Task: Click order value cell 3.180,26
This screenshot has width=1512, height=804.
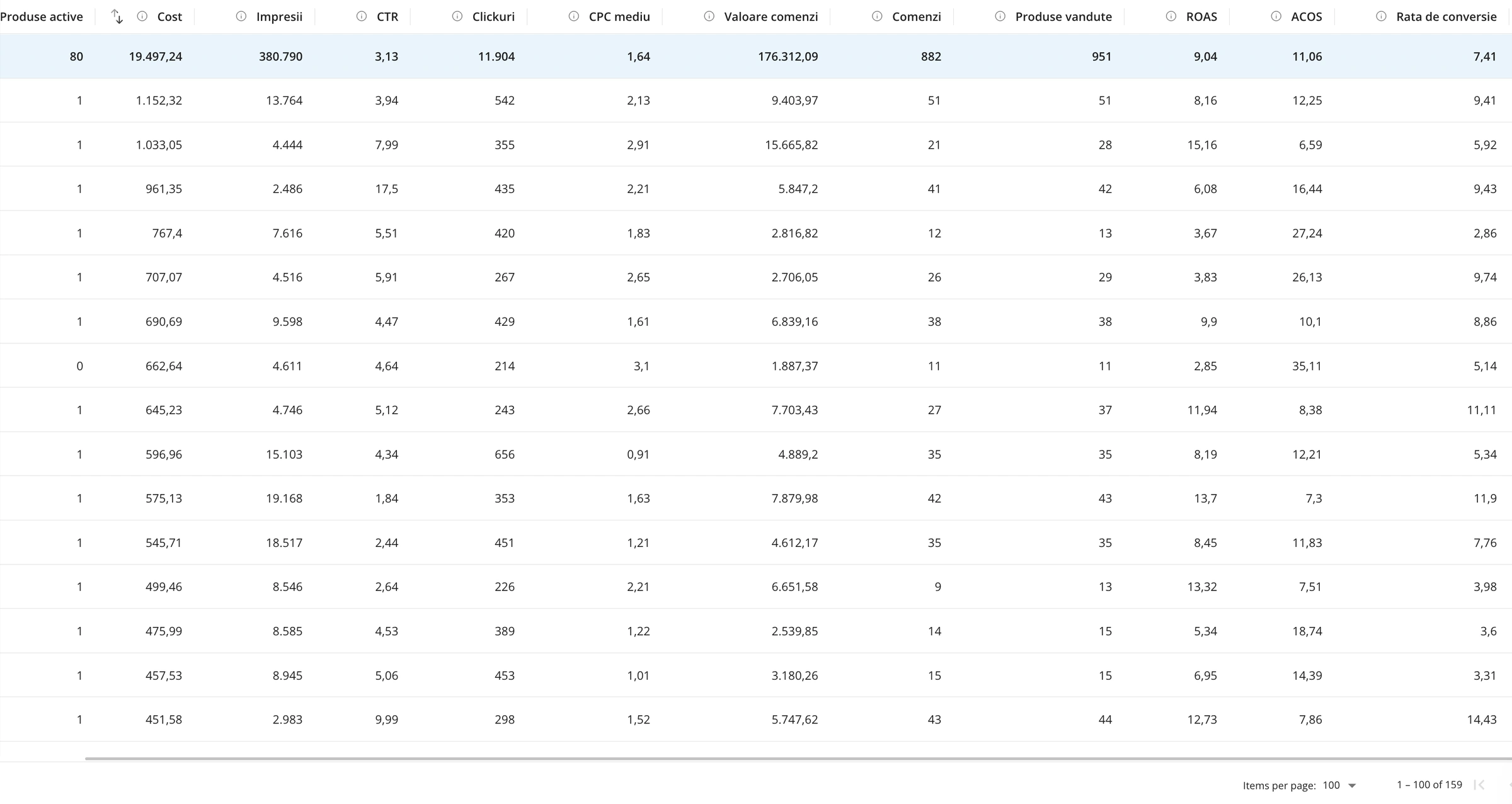Action: coord(794,675)
